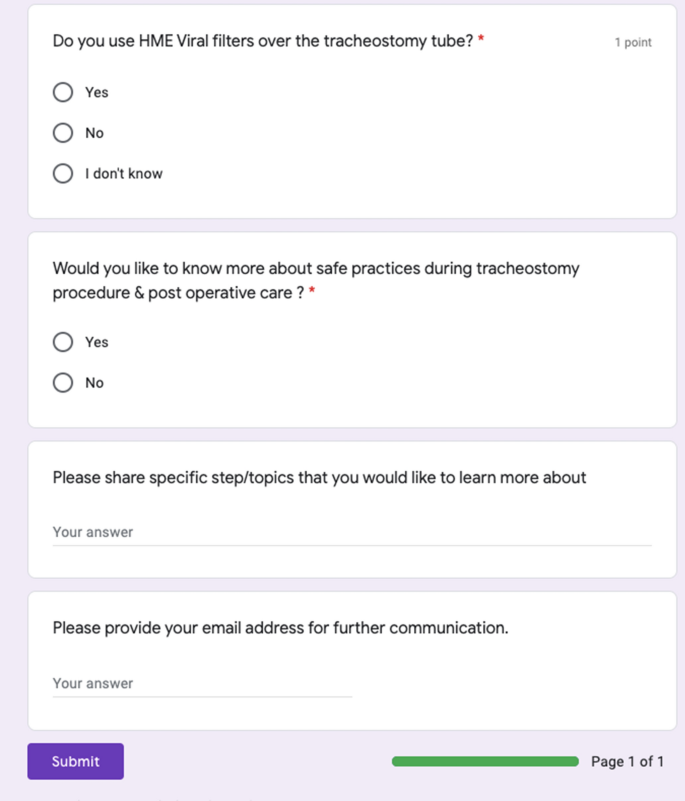Viewport: 685px width, 801px height.
Task: Select Yes for HME Viral filters question
Action: [x=63, y=92]
